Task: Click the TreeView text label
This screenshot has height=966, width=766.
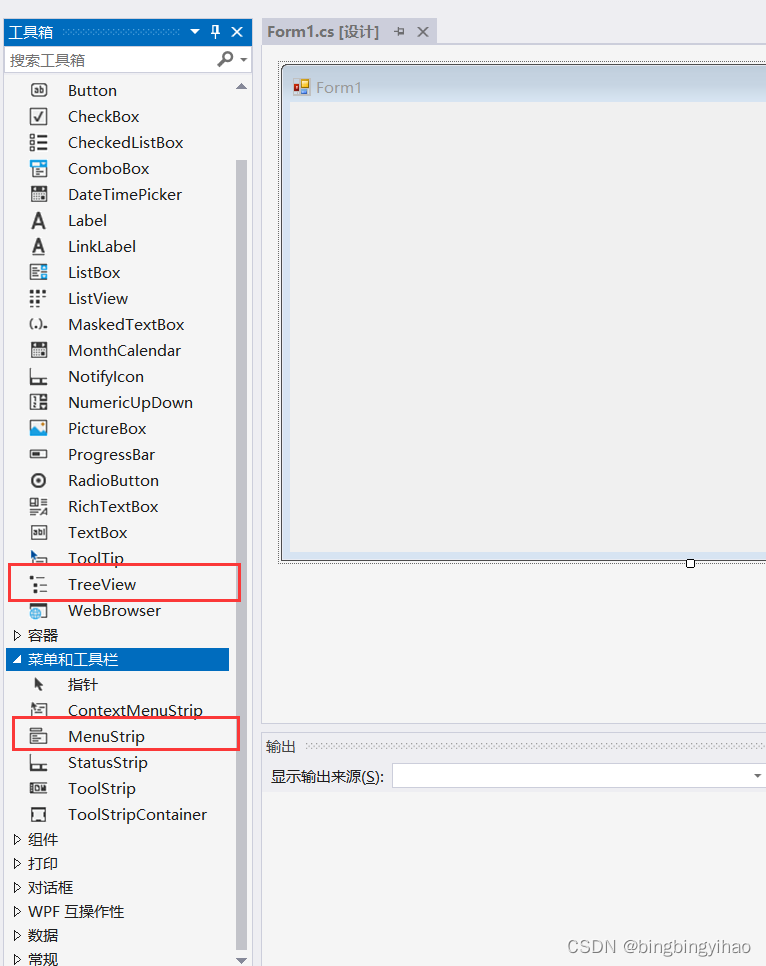Action: pos(102,585)
